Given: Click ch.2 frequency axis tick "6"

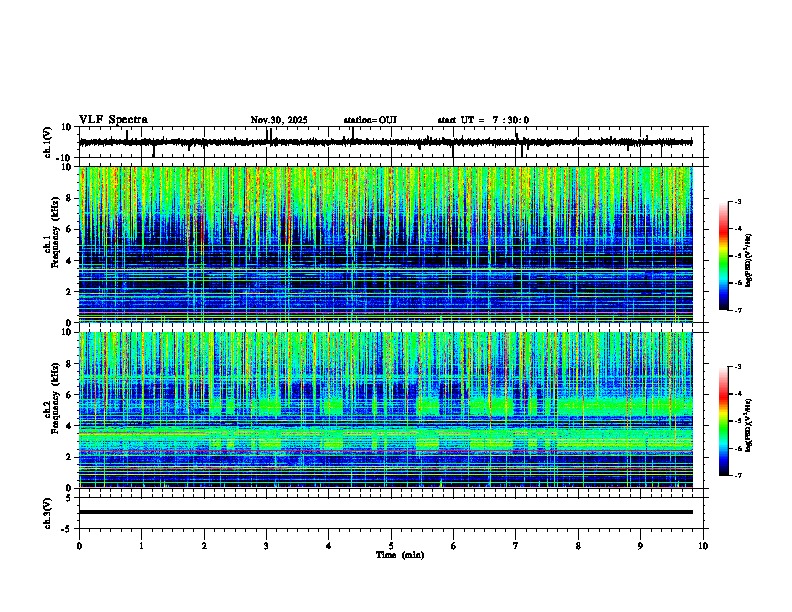Looking at the screenshot, I should [x=69, y=395].
